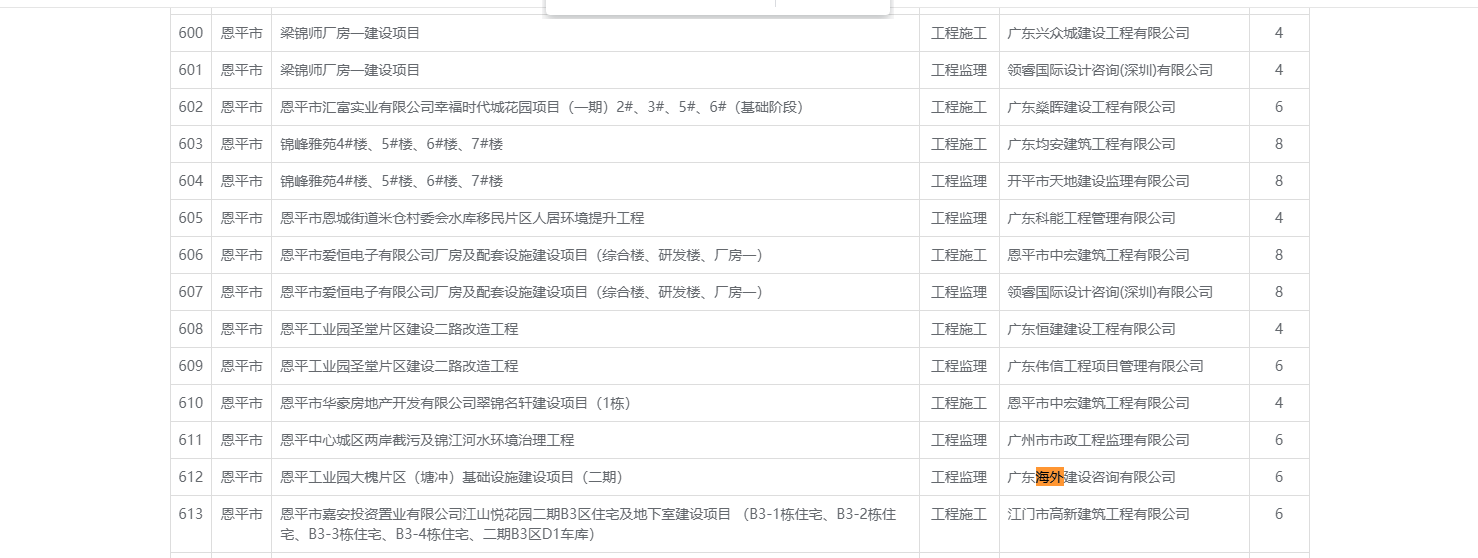Click company 开平市天地建设监理有限公司
Viewport: 1478px width, 558px height.
[1098, 181]
